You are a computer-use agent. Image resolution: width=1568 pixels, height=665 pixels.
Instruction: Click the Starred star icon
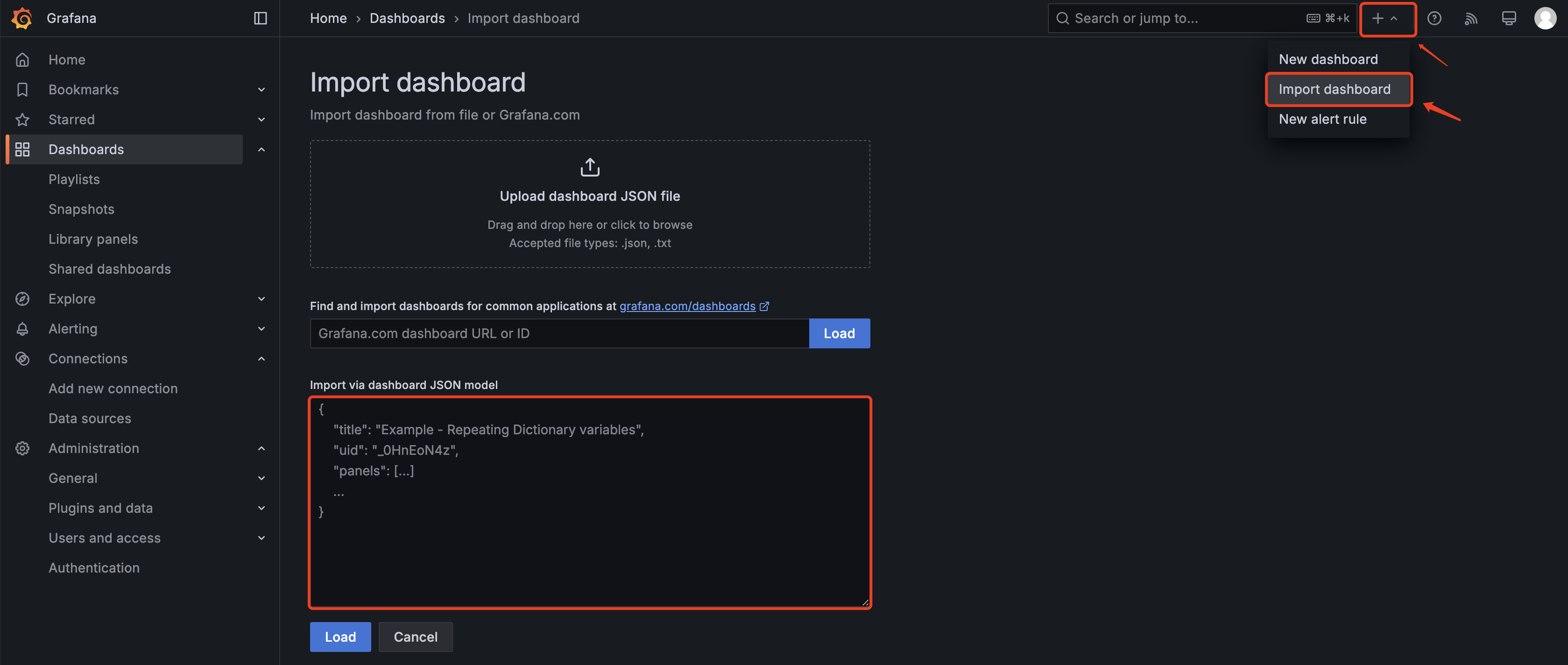pyautogui.click(x=22, y=120)
